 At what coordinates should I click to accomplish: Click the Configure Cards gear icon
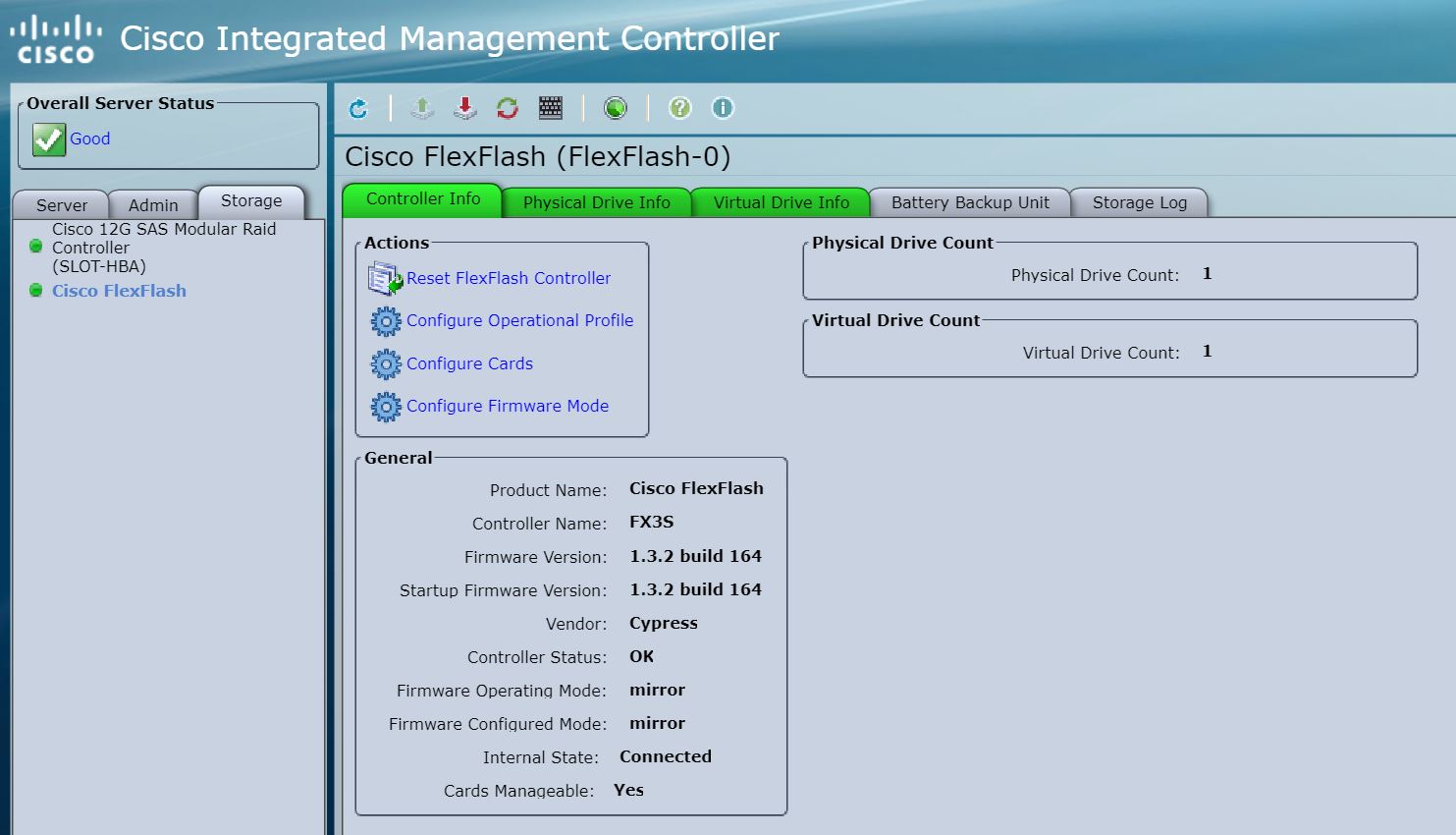click(x=386, y=363)
